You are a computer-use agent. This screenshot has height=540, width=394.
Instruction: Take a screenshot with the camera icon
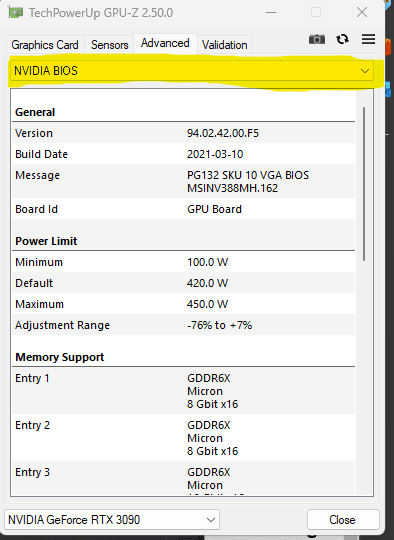pyautogui.click(x=317, y=39)
